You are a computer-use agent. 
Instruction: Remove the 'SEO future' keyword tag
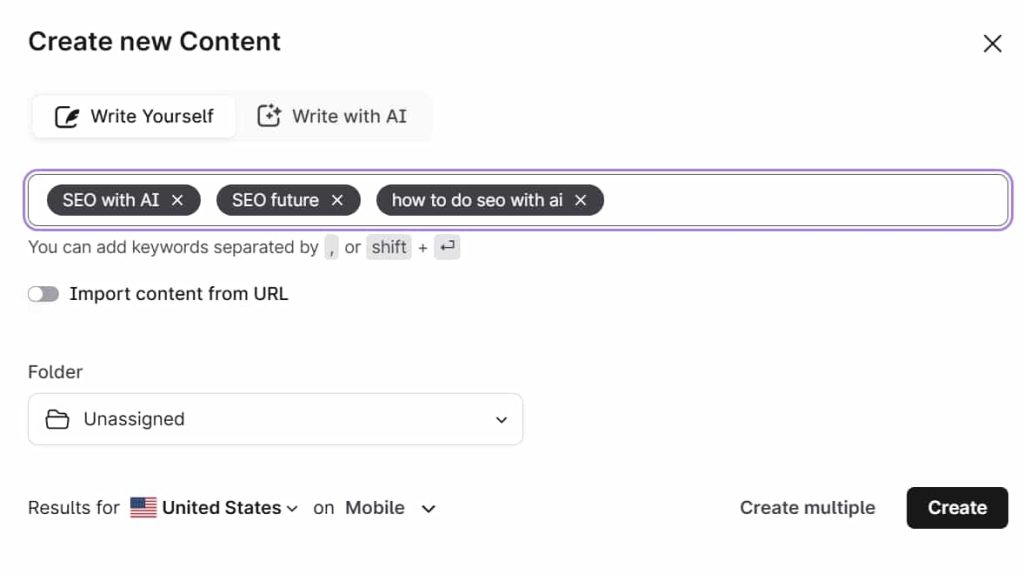[337, 200]
